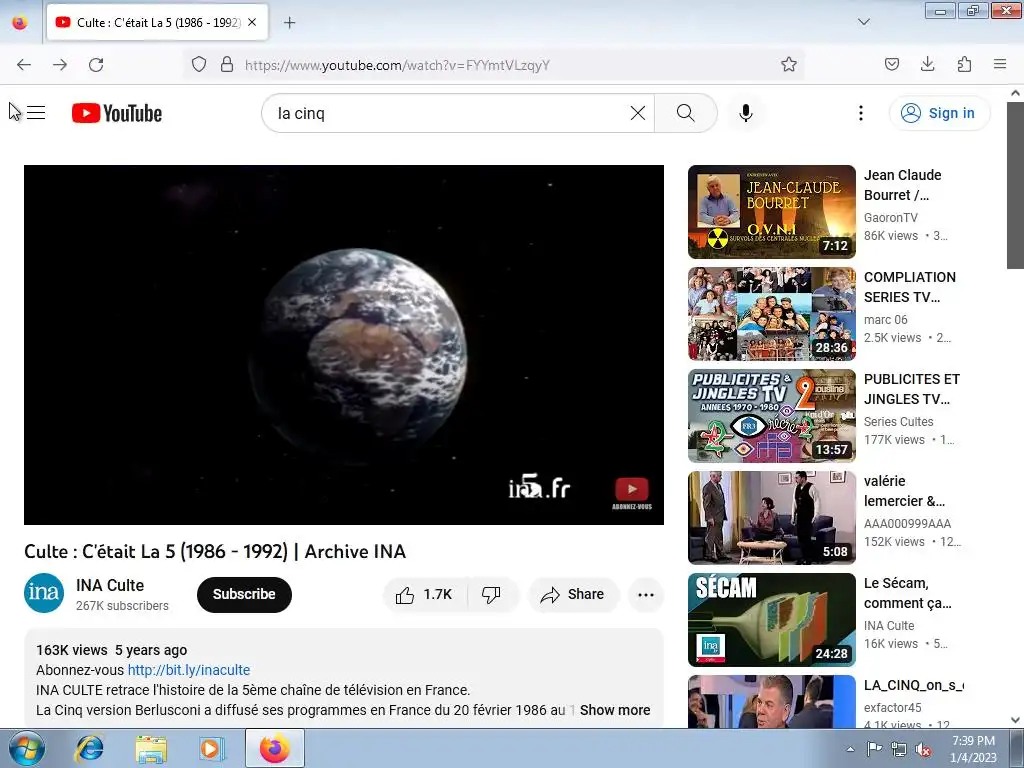Open the clock showing 7:39 PM
The height and width of the screenshot is (768, 1024).
click(973, 749)
